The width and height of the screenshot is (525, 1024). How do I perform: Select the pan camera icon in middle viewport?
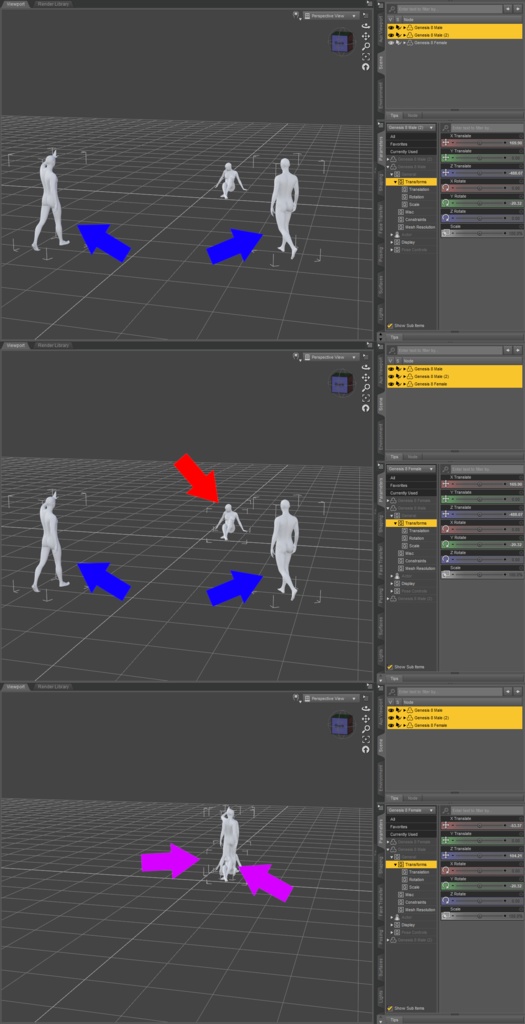click(x=366, y=377)
